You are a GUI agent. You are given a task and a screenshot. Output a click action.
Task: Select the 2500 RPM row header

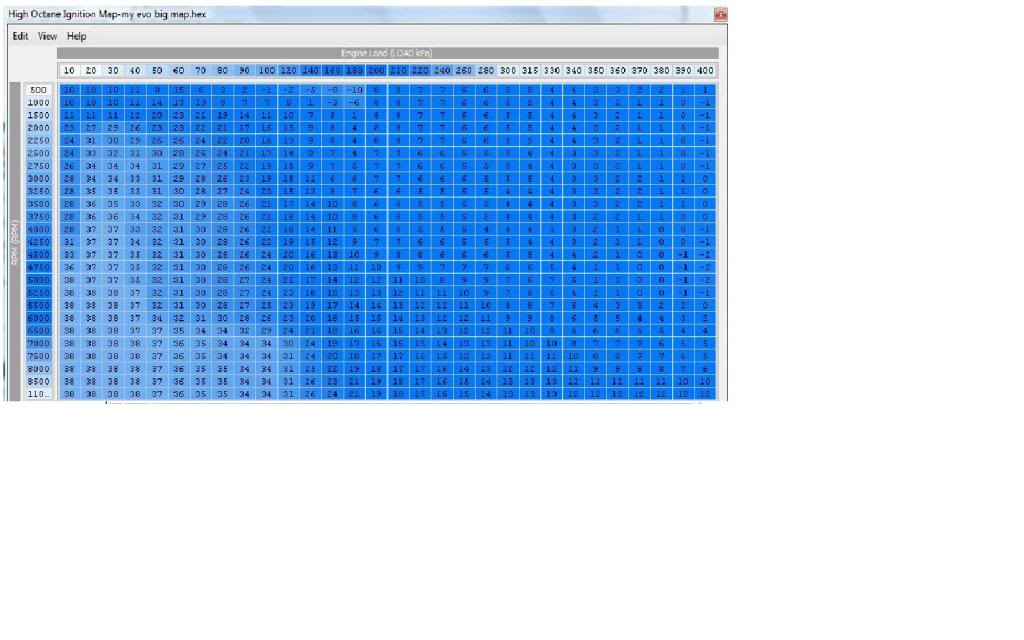(x=39, y=153)
